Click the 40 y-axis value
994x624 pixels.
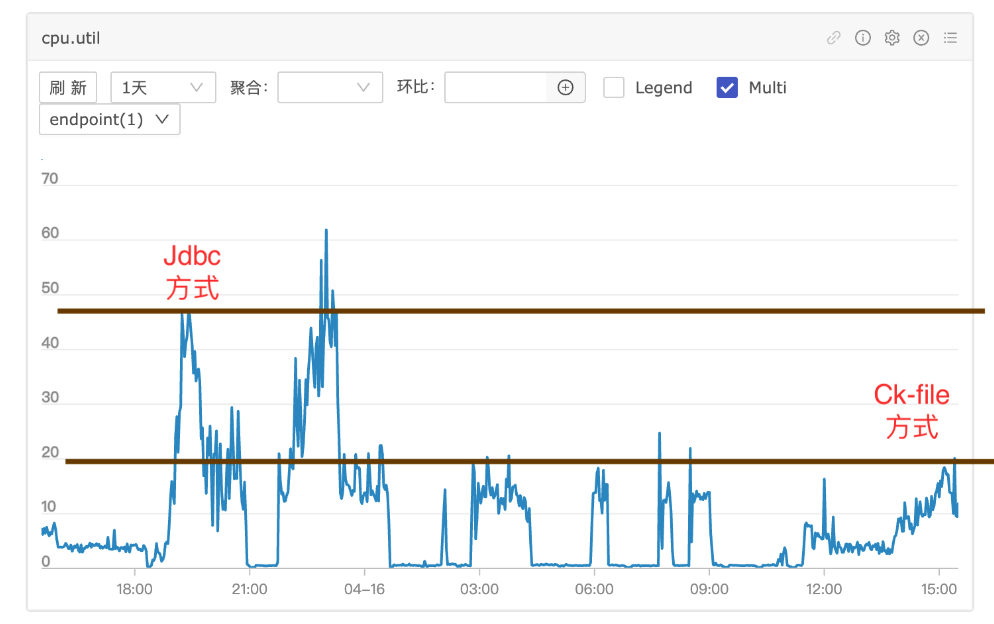pos(49,343)
